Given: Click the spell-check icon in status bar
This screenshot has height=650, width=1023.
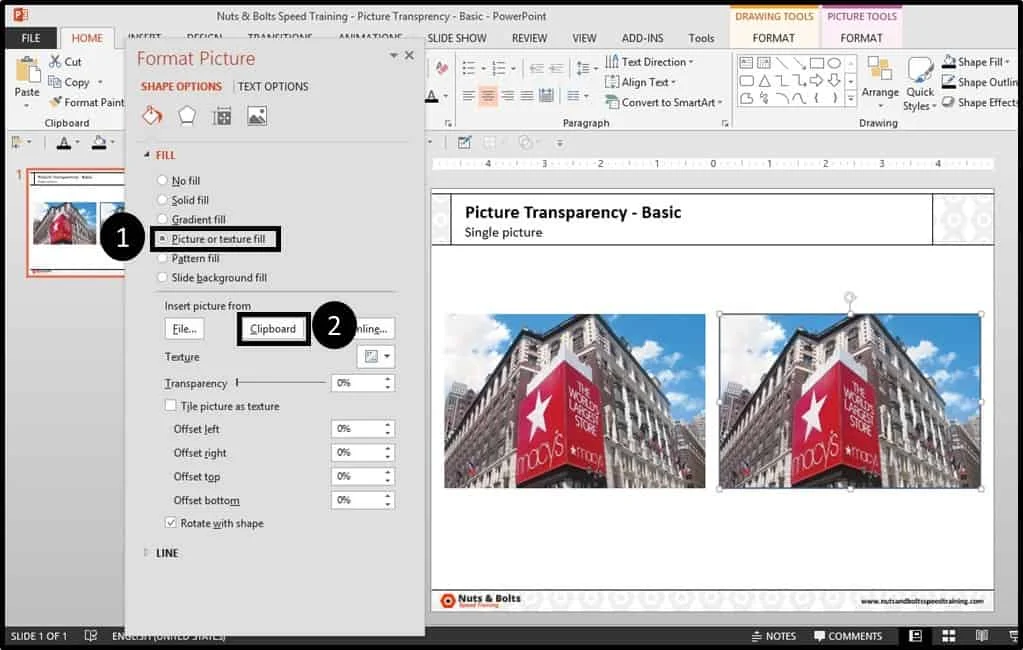Looking at the screenshot, I should point(91,636).
